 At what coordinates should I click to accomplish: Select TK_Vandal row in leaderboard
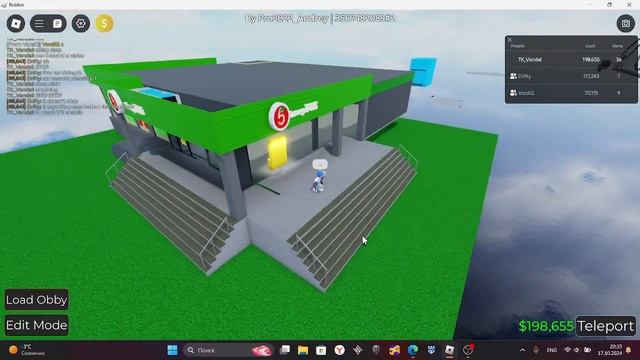571,60
